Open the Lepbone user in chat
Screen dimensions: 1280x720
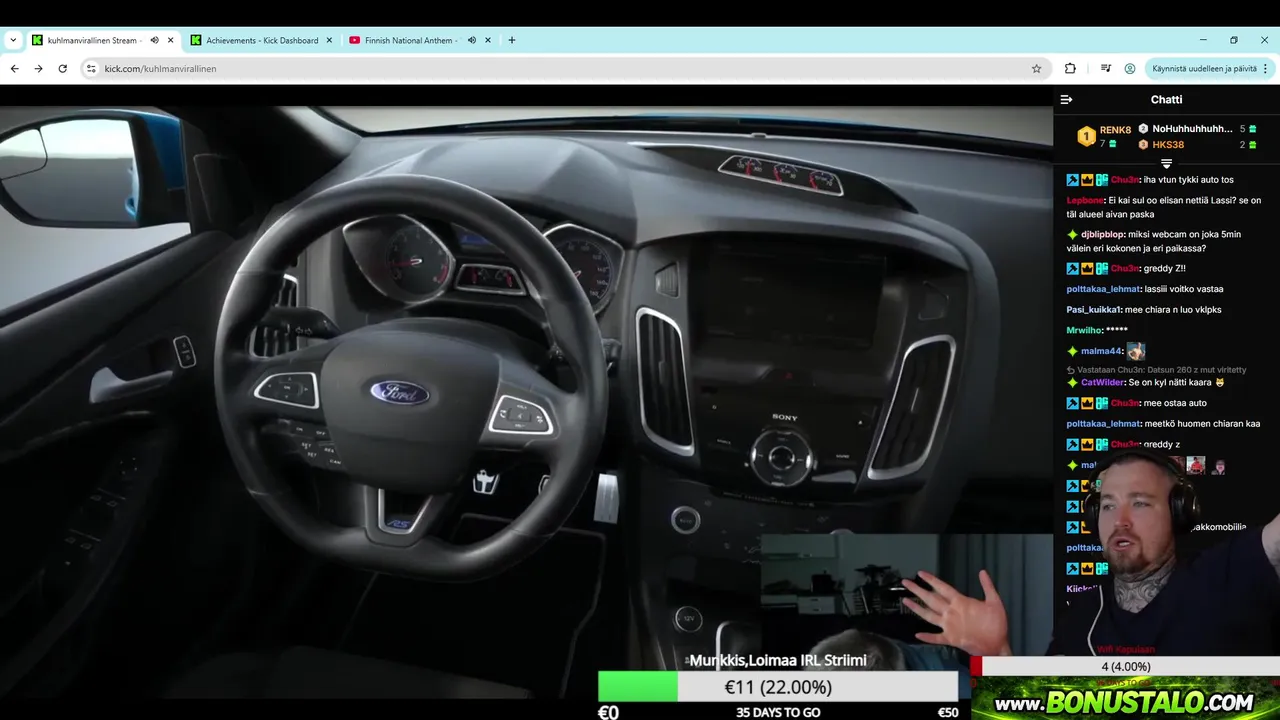point(1085,200)
